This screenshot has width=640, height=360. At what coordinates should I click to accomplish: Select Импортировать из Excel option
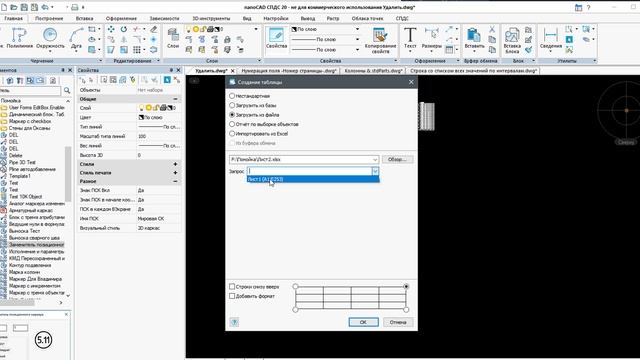click(232, 133)
